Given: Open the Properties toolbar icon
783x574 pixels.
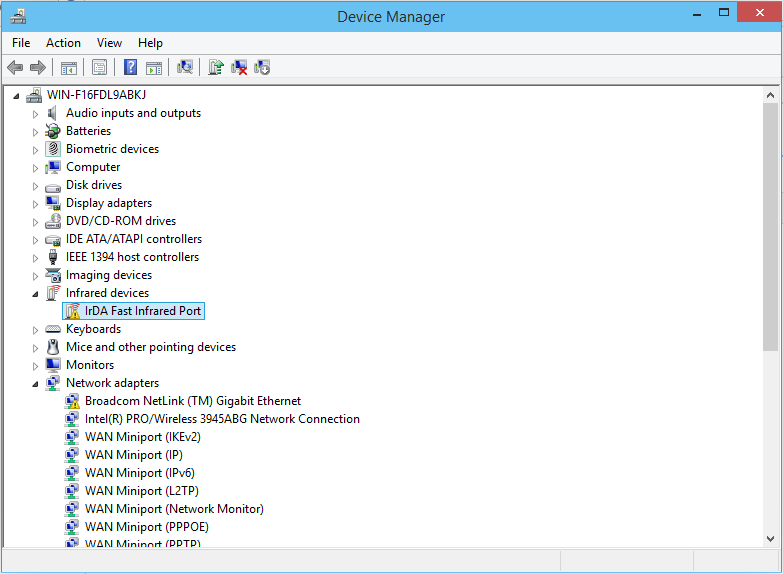Looking at the screenshot, I should pos(99,67).
